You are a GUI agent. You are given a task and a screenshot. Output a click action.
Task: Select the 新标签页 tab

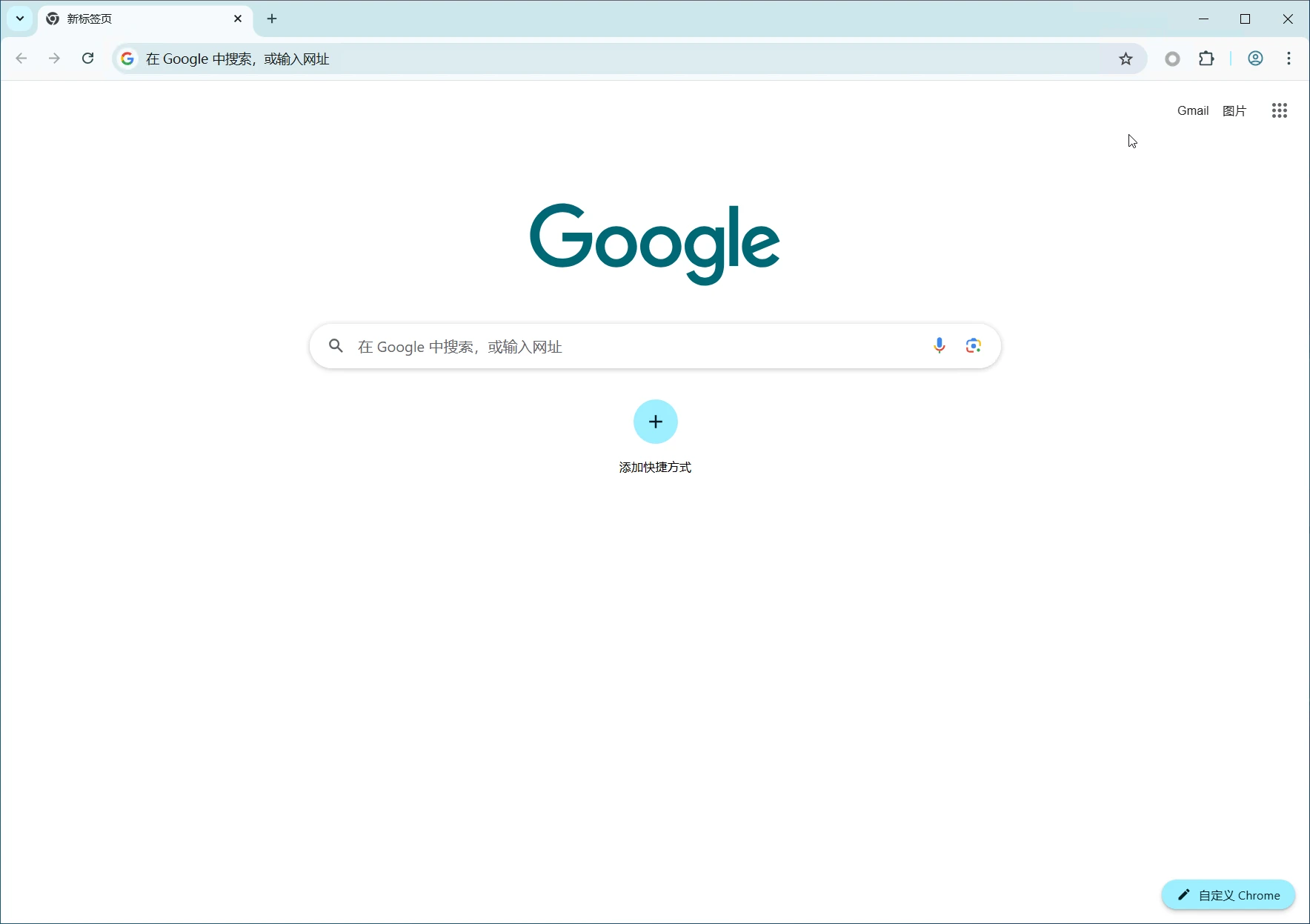pos(144,19)
